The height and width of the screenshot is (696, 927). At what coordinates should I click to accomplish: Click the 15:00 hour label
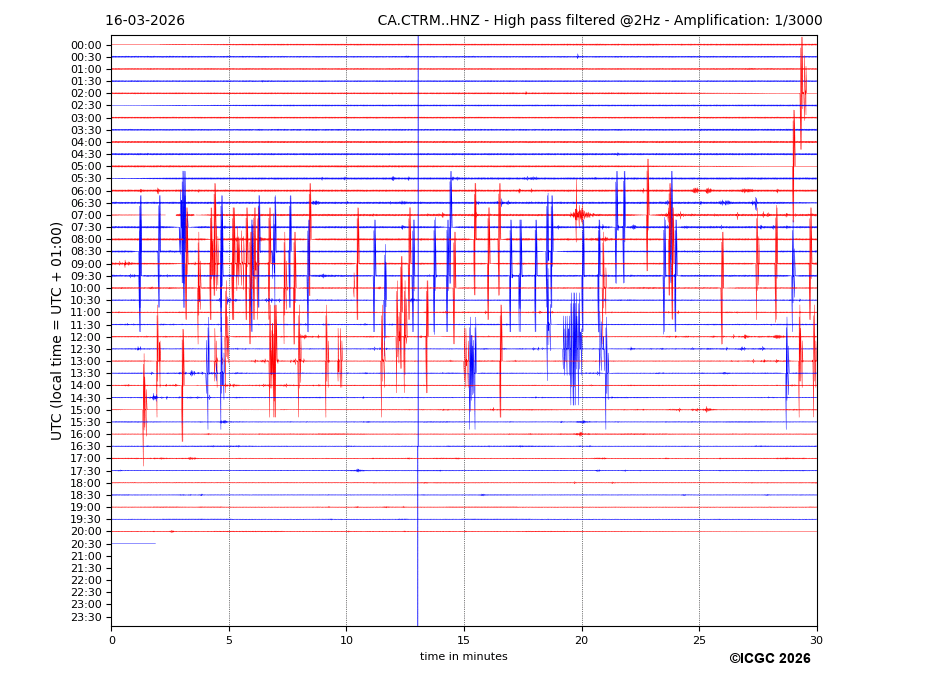click(86, 410)
